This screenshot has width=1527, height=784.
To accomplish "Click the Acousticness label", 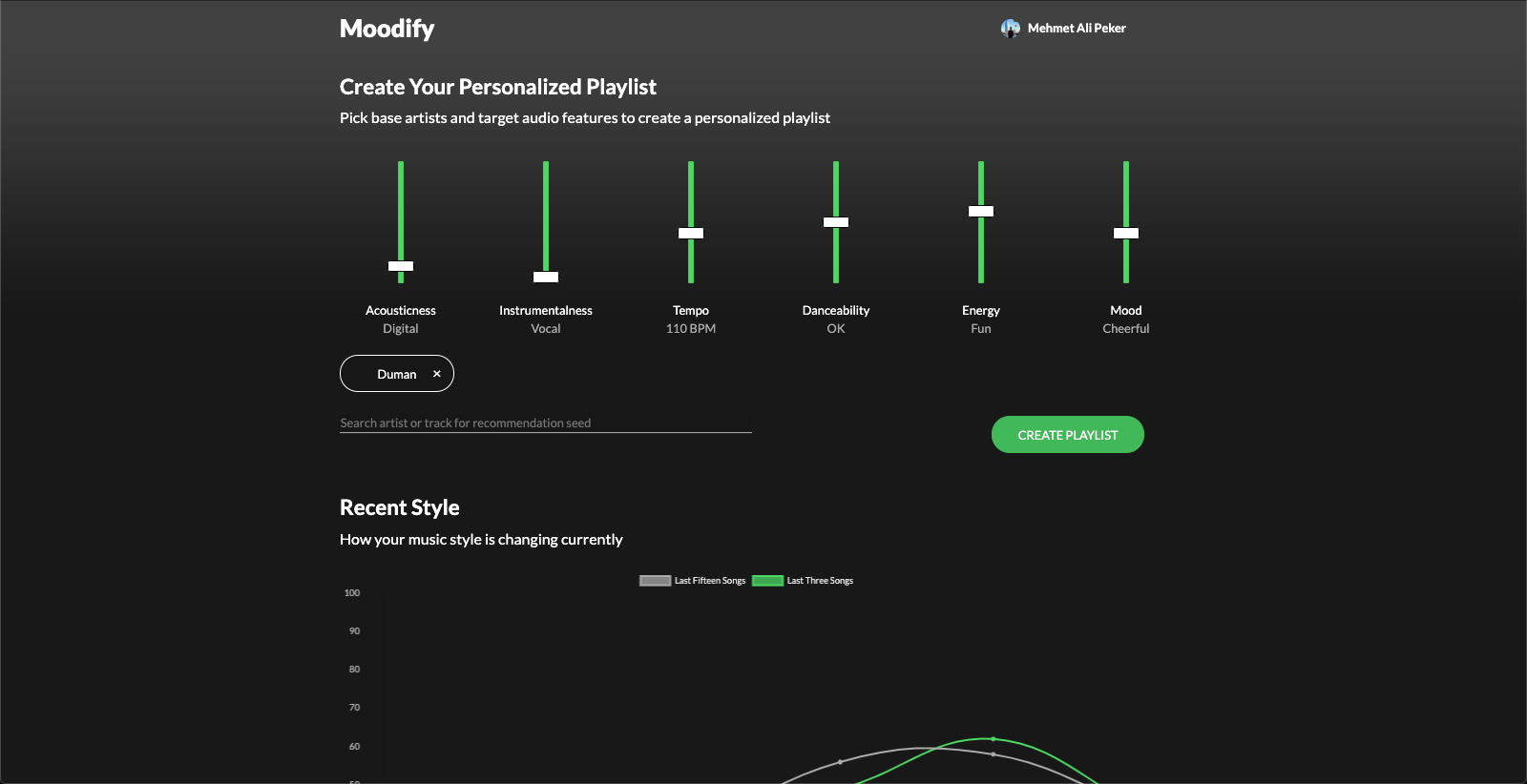I will coord(401,311).
